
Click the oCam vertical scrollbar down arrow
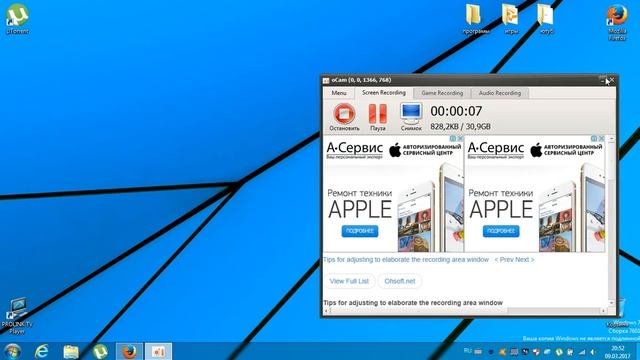coord(611,303)
